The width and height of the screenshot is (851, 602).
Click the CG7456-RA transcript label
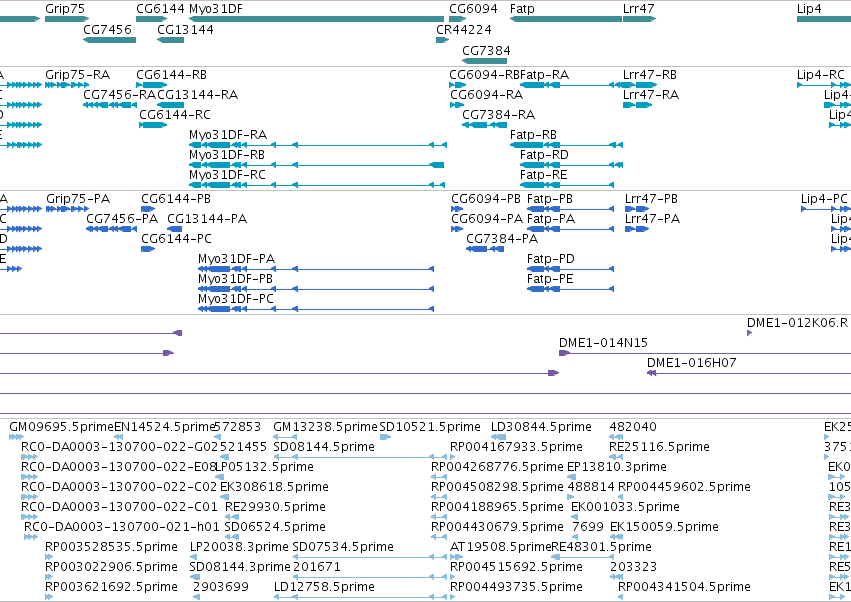pos(119,94)
